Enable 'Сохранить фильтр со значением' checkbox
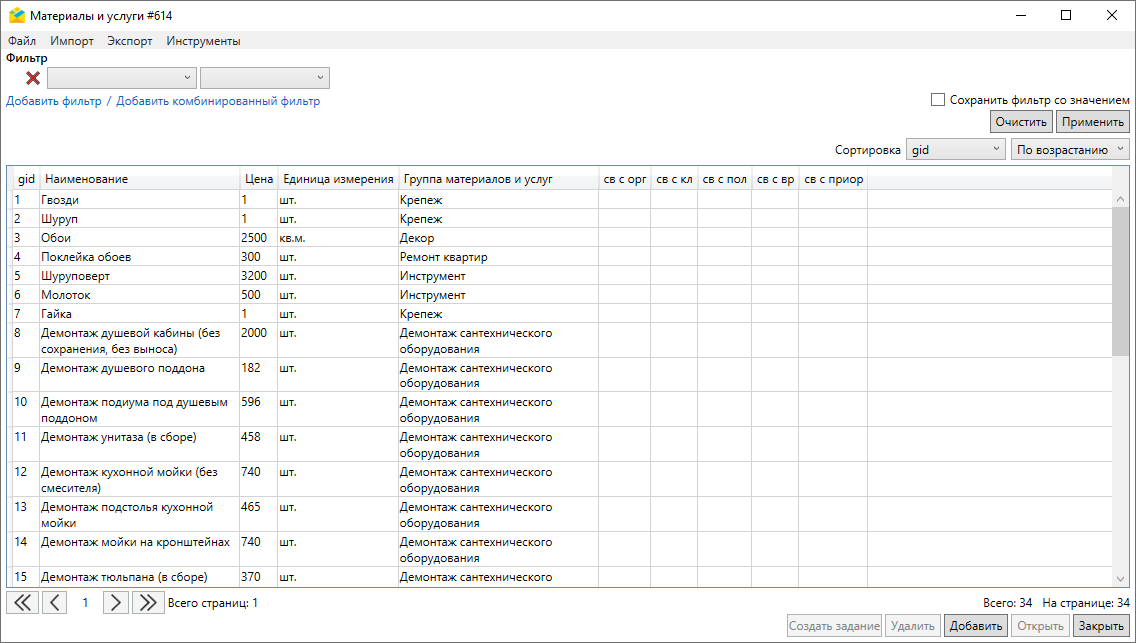The image size is (1136, 643). coord(938,100)
